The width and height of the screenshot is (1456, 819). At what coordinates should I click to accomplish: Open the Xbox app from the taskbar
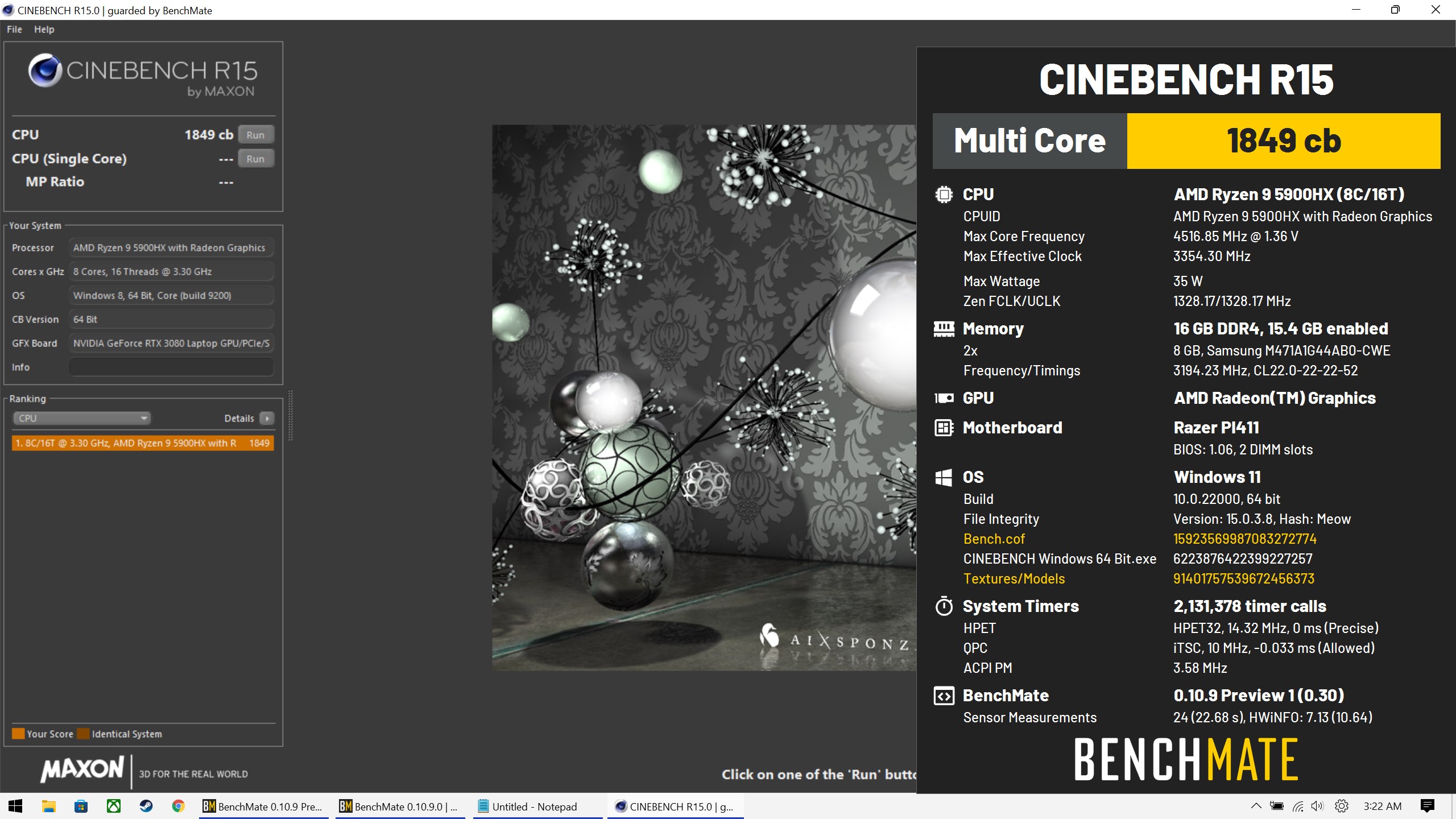tap(114, 806)
